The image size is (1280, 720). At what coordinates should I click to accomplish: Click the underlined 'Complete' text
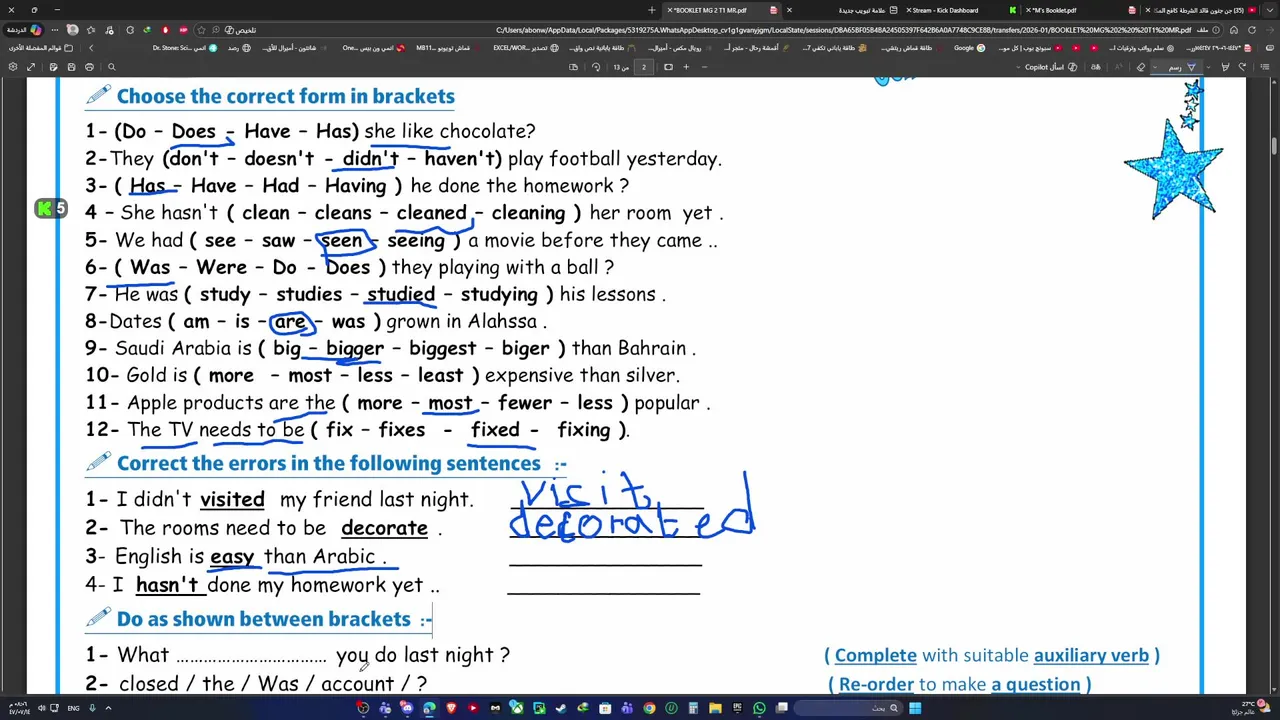pos(875,655)
